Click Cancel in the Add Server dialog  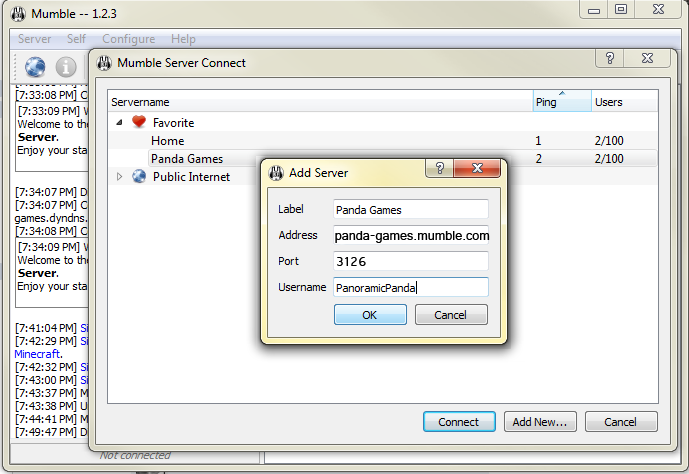(x=451, y=315)
